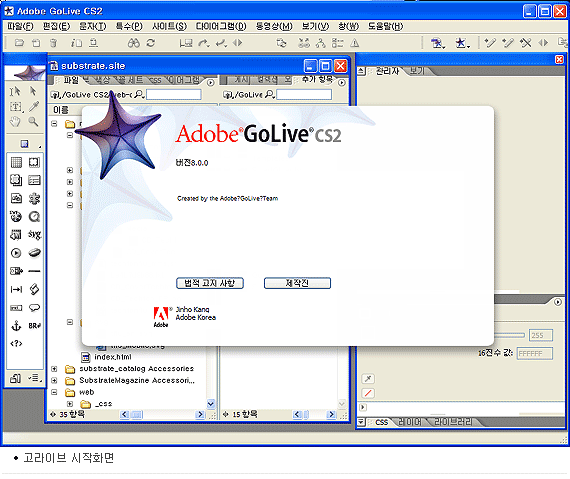Click the left site pane search field
This screenshot has width=570, height=479.
(x=173, y=94)
